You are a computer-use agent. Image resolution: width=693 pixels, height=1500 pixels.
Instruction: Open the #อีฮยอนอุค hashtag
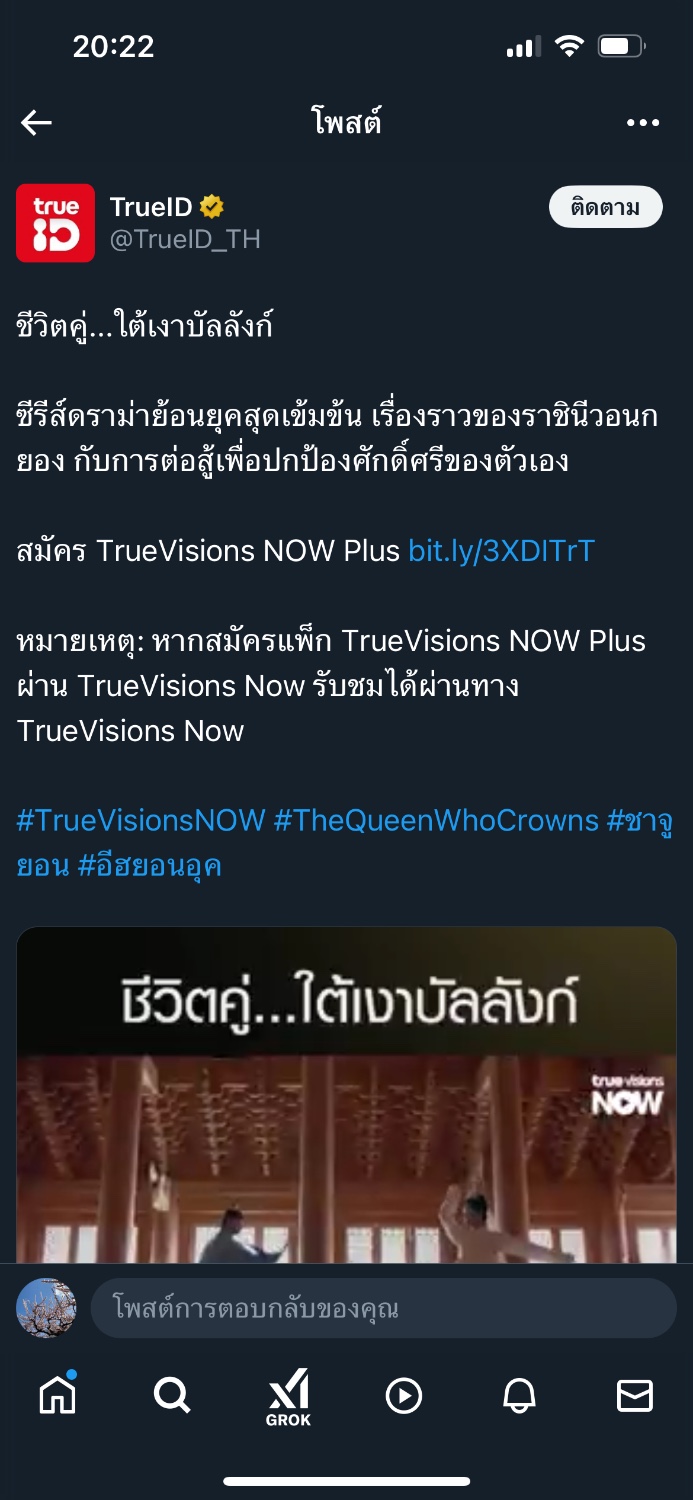coord(150,866)
